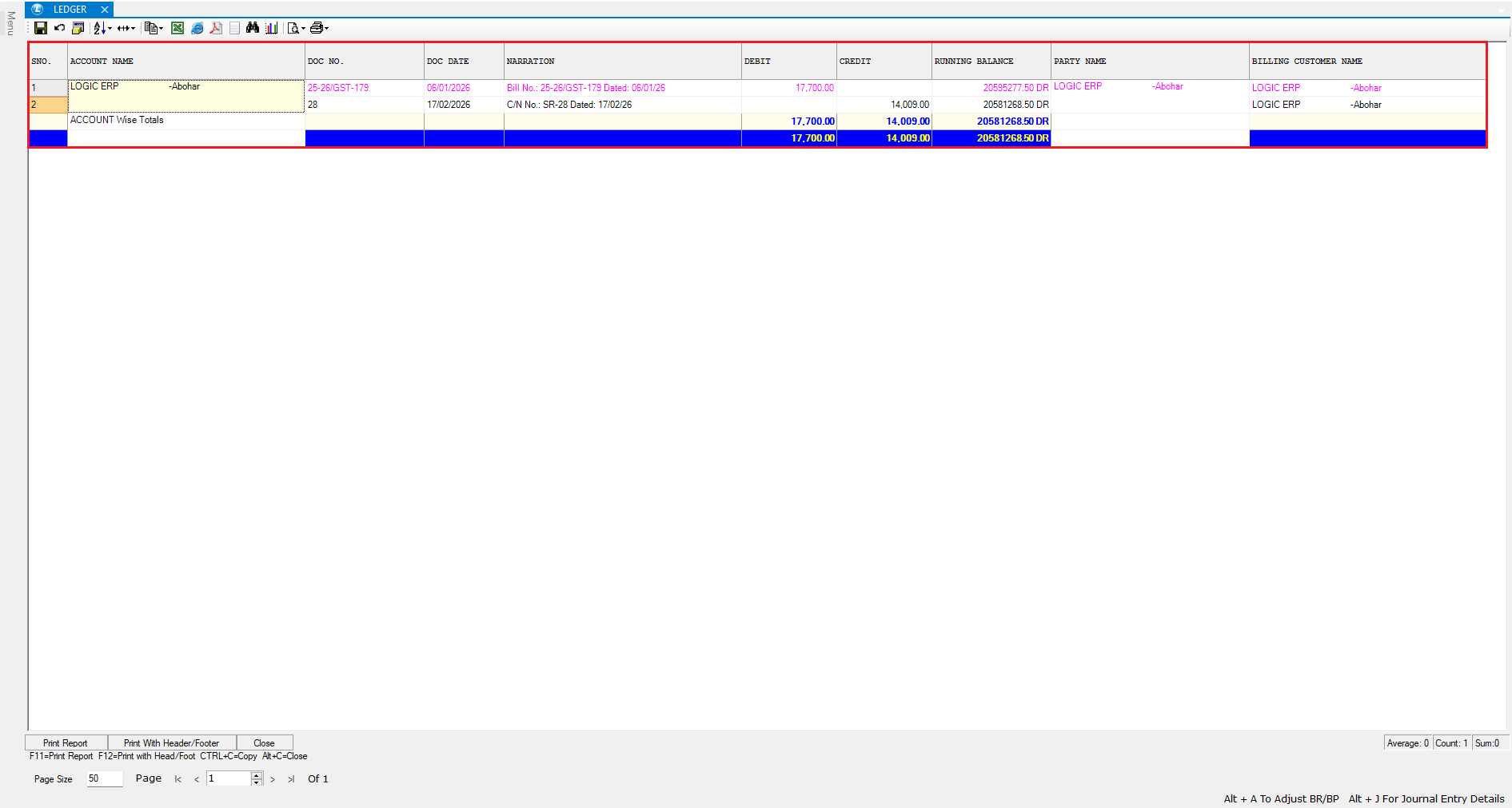This screenshot has height=808, width=1512.
Task: Click the blank text page icon
Action: click(234, 28)
